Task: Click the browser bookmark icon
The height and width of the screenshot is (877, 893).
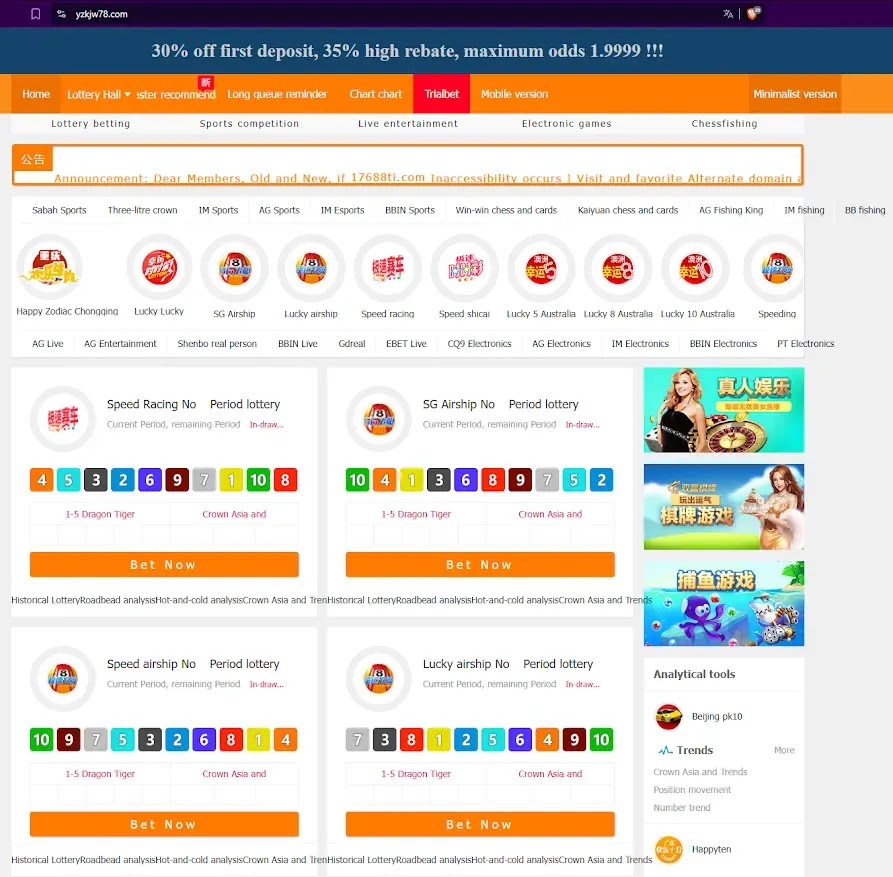Action: point(36,14)
